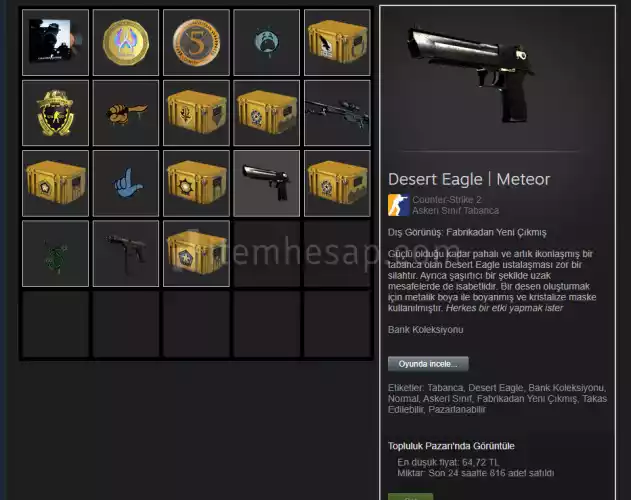The image size is (631, 500).
Task: Select the orange pointing hand graffiti
Action: [126, 113]
